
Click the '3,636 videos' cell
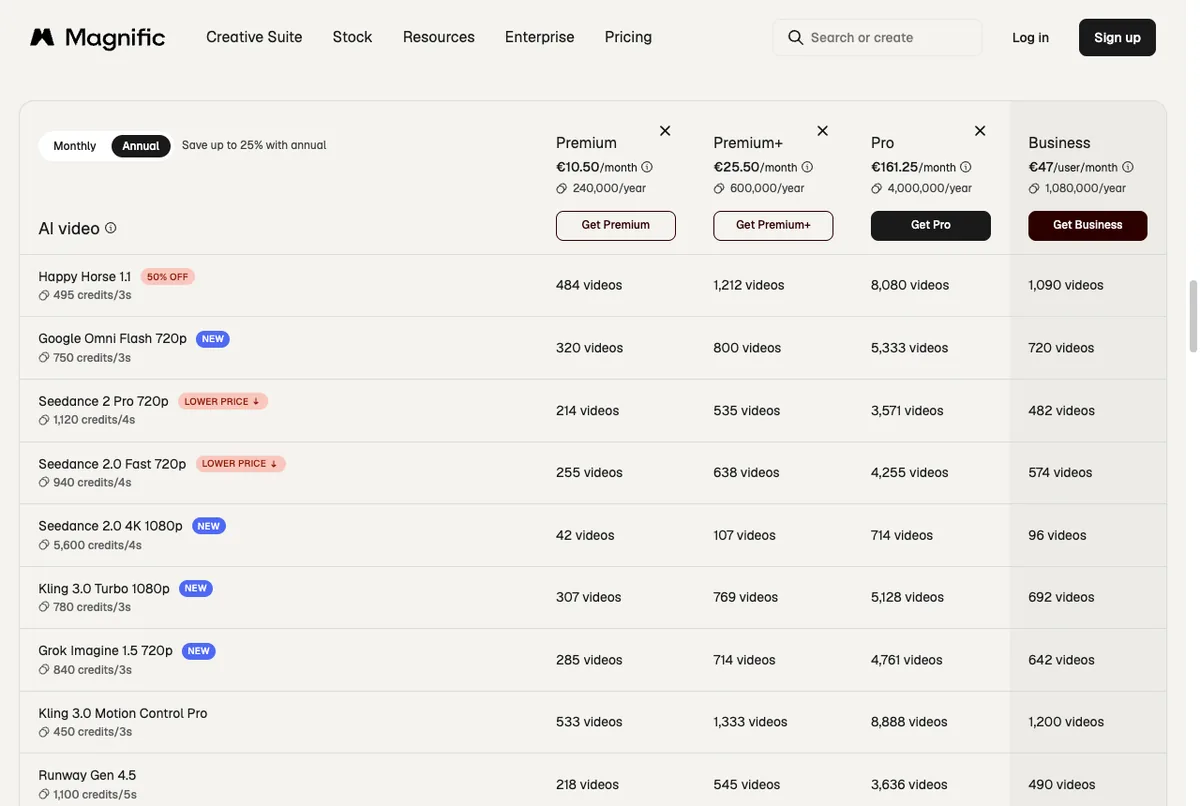point(909,784)
